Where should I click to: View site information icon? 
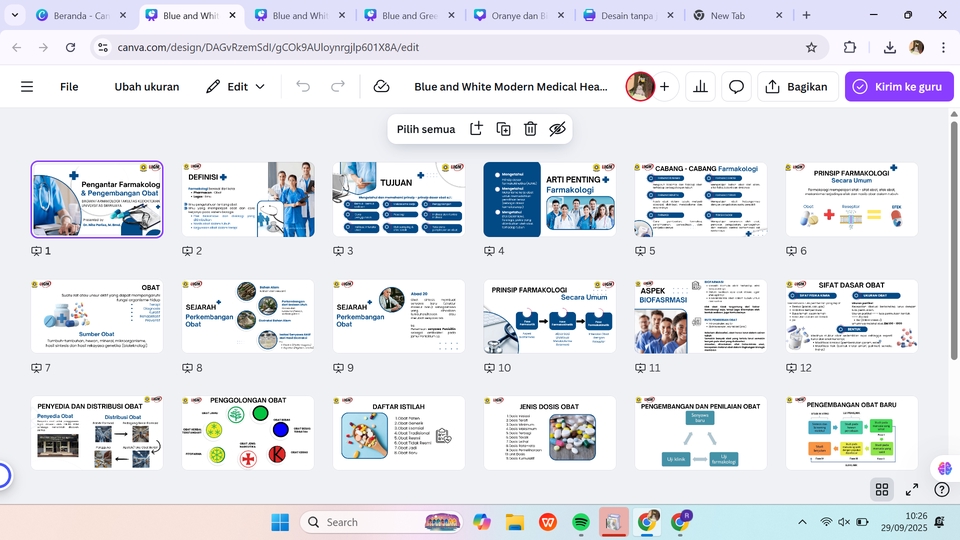(x=103, y=47)
